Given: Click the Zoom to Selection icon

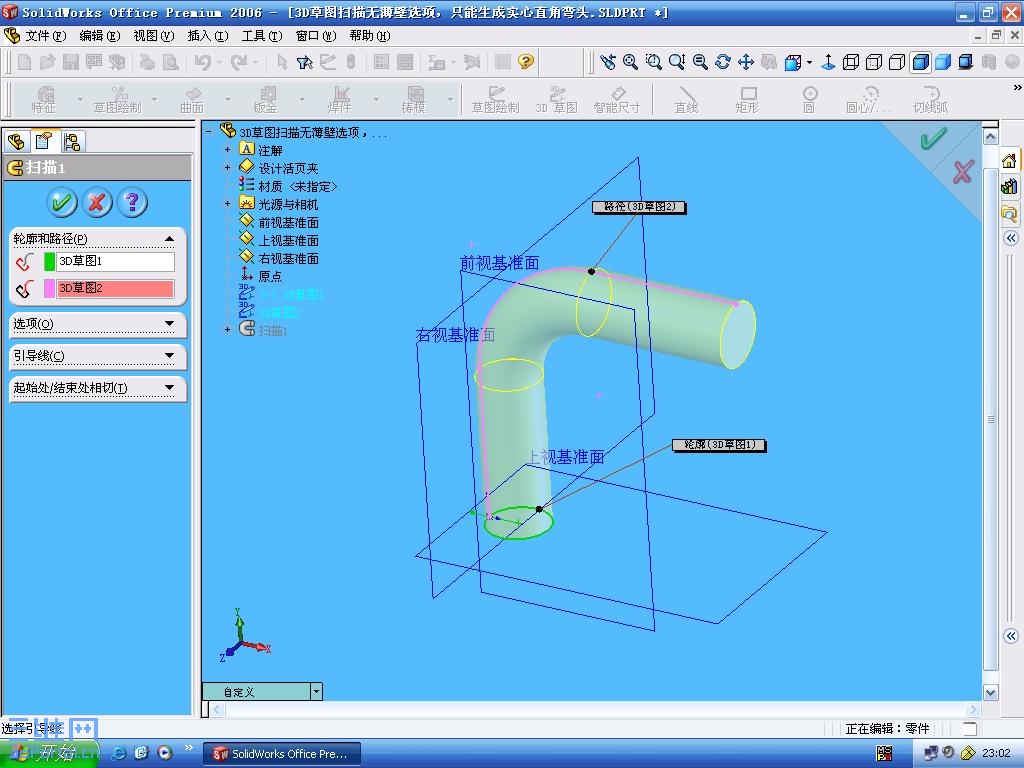Looking at the screenshot, I should pyautogui.click(x=700, y=62).
